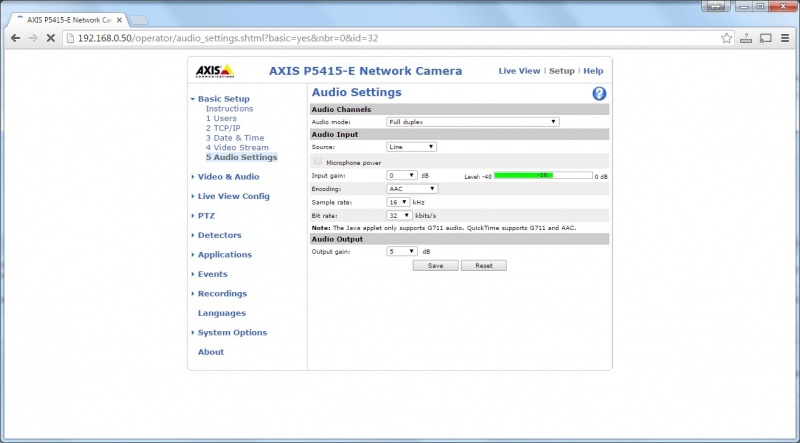Viewport: 800px width, 443px height.
Task: Save the audio settings
Action: (435, 265)
